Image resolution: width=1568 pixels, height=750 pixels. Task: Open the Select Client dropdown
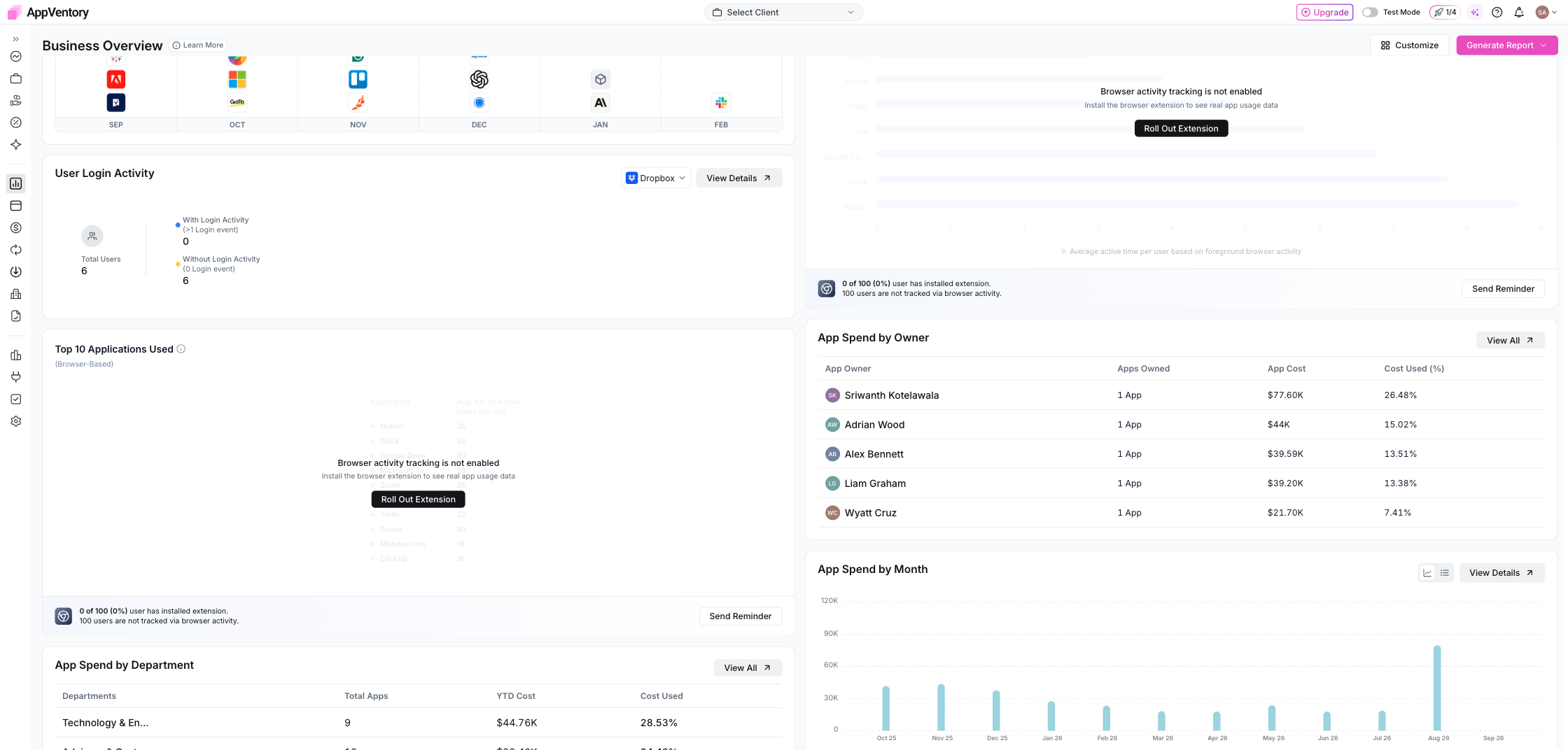[783, 12]
